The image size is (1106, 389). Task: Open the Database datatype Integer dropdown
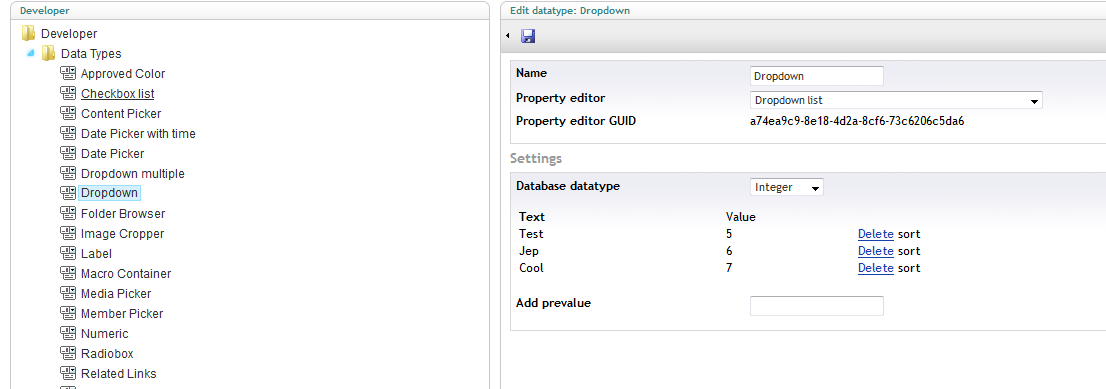(x=786, y=187)
